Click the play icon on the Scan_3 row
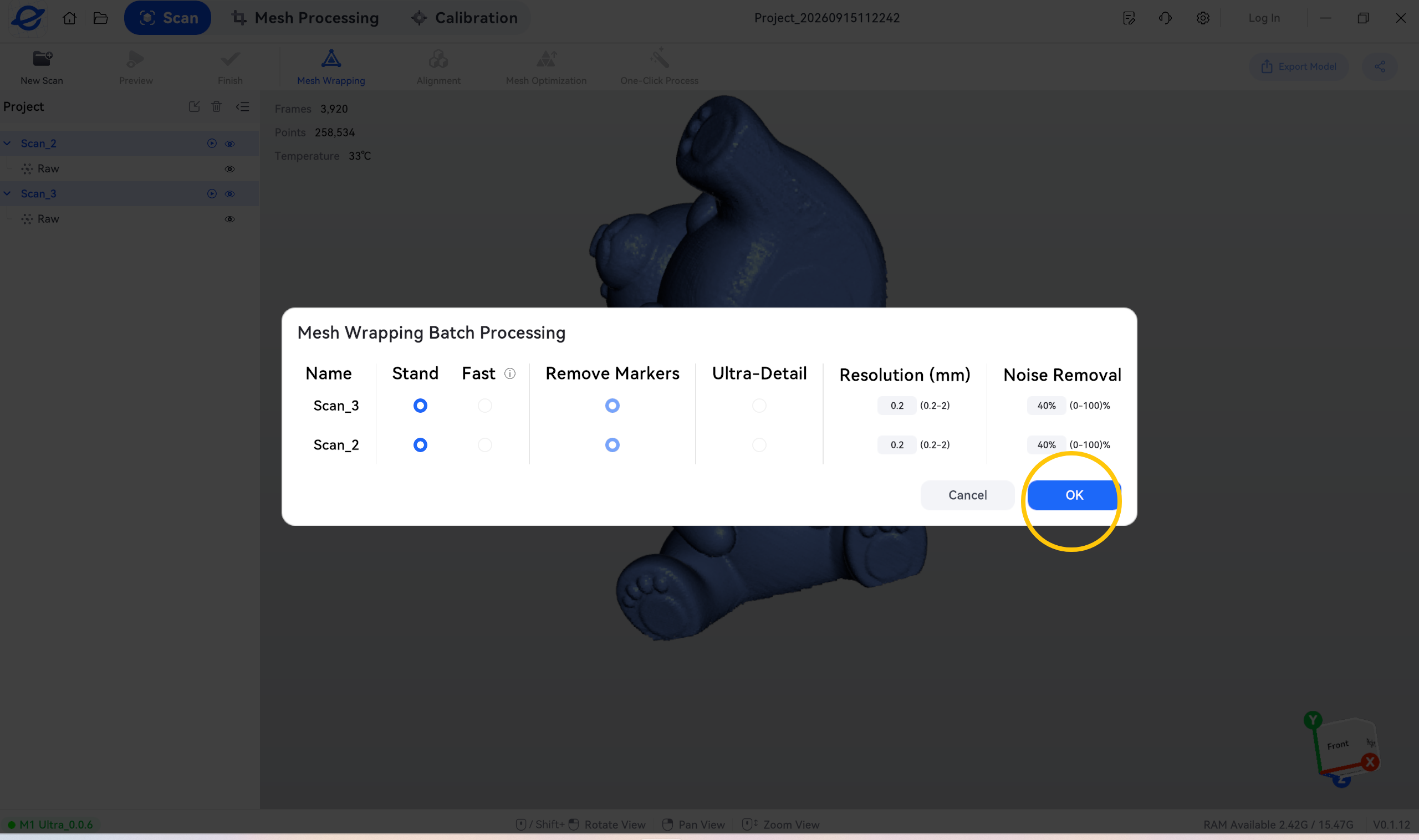 [x=212, y=193]
